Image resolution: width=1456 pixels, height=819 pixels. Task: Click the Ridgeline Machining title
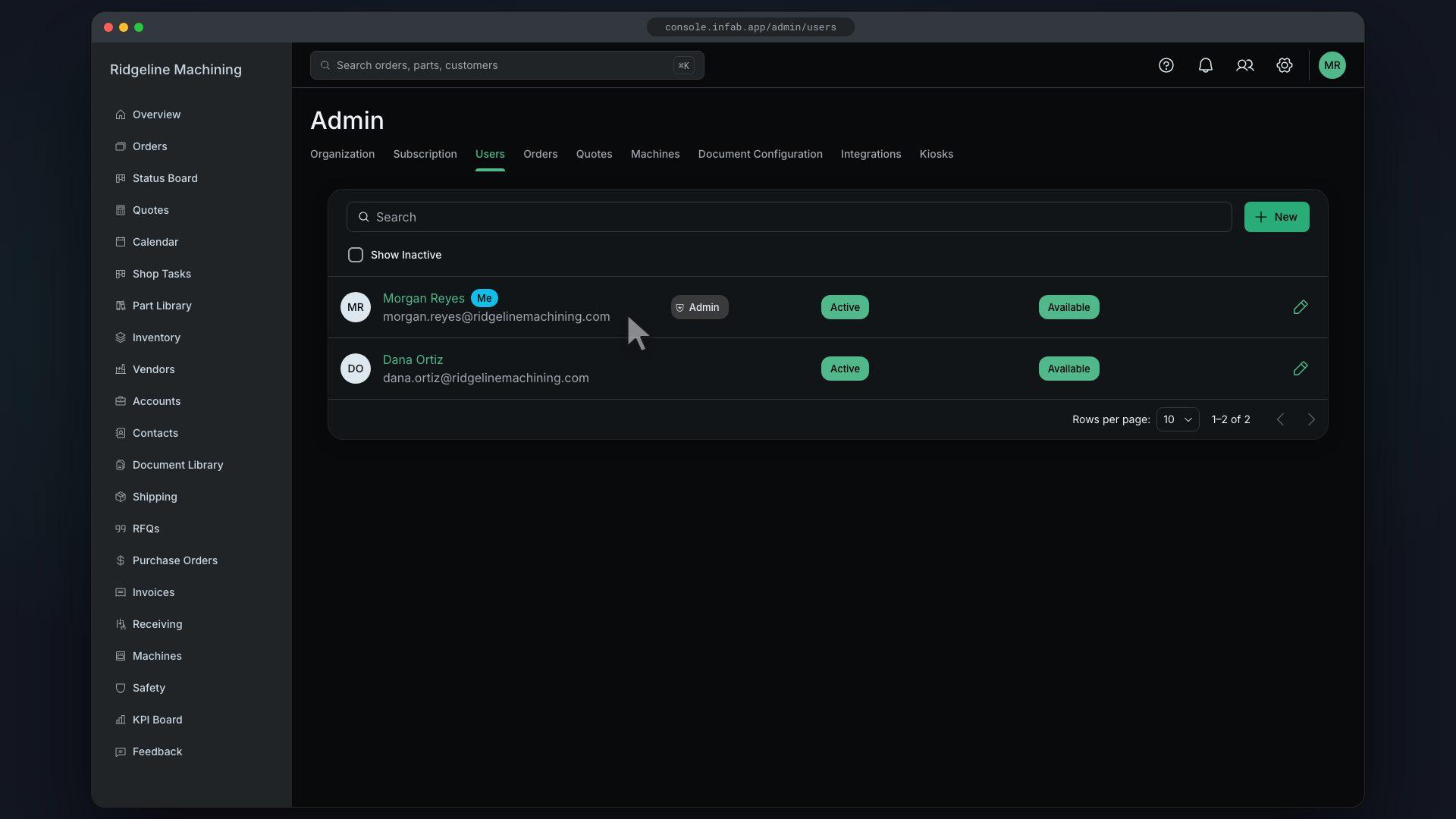tap(176, 70)
